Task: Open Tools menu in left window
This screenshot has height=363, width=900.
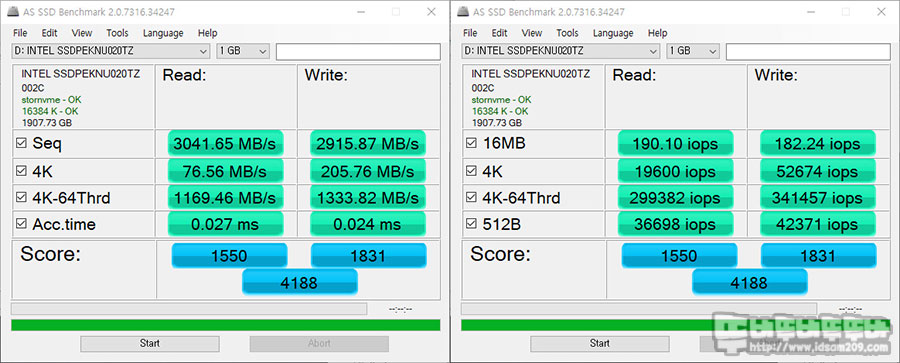Action: tap(117, 33)
